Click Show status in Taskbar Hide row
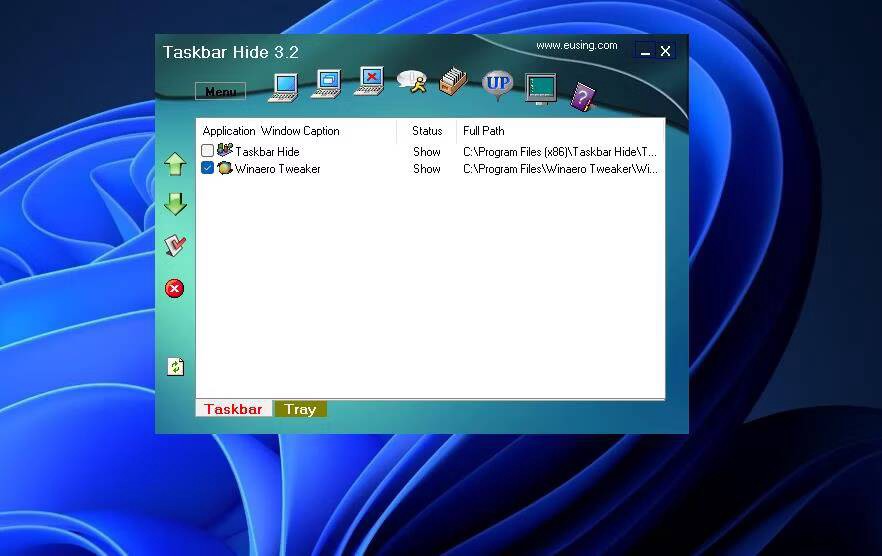Screen dimensions: 882x556 tap(427, 152)
